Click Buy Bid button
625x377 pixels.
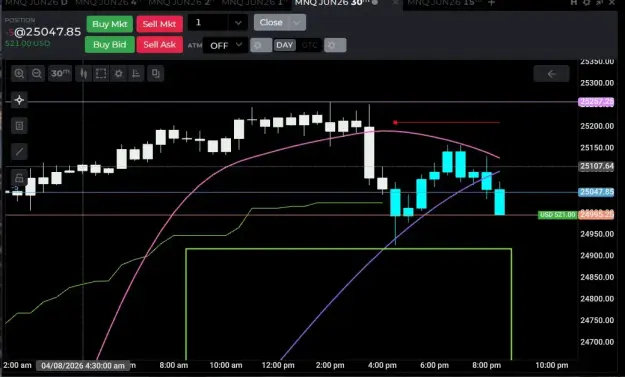pos(110,45)
